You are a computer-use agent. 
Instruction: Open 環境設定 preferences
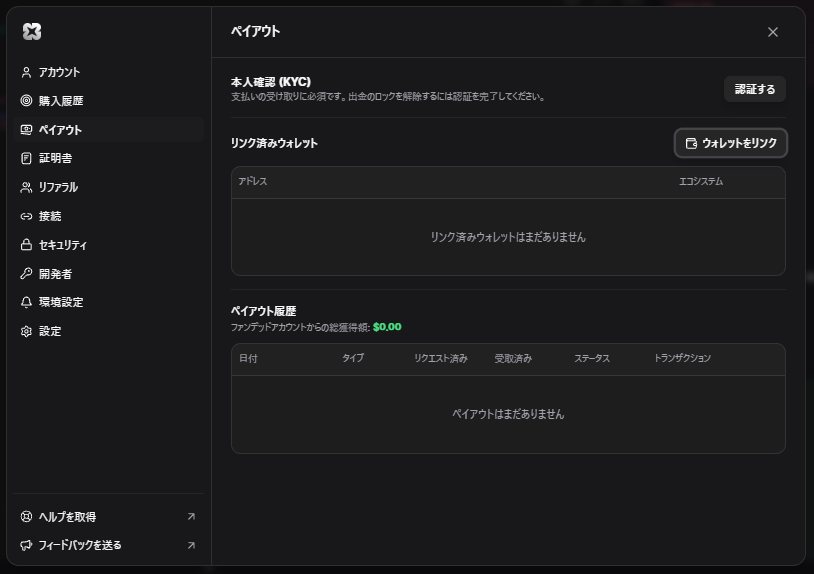[x=108, y=302]
